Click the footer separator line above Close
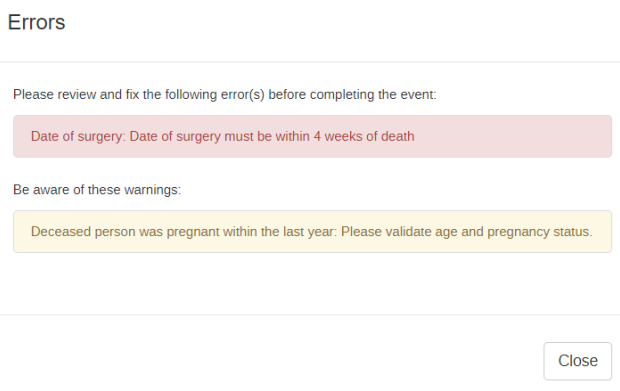Image resolution: width=620 pixels, height=391 pixels. (x=310, y=315)
